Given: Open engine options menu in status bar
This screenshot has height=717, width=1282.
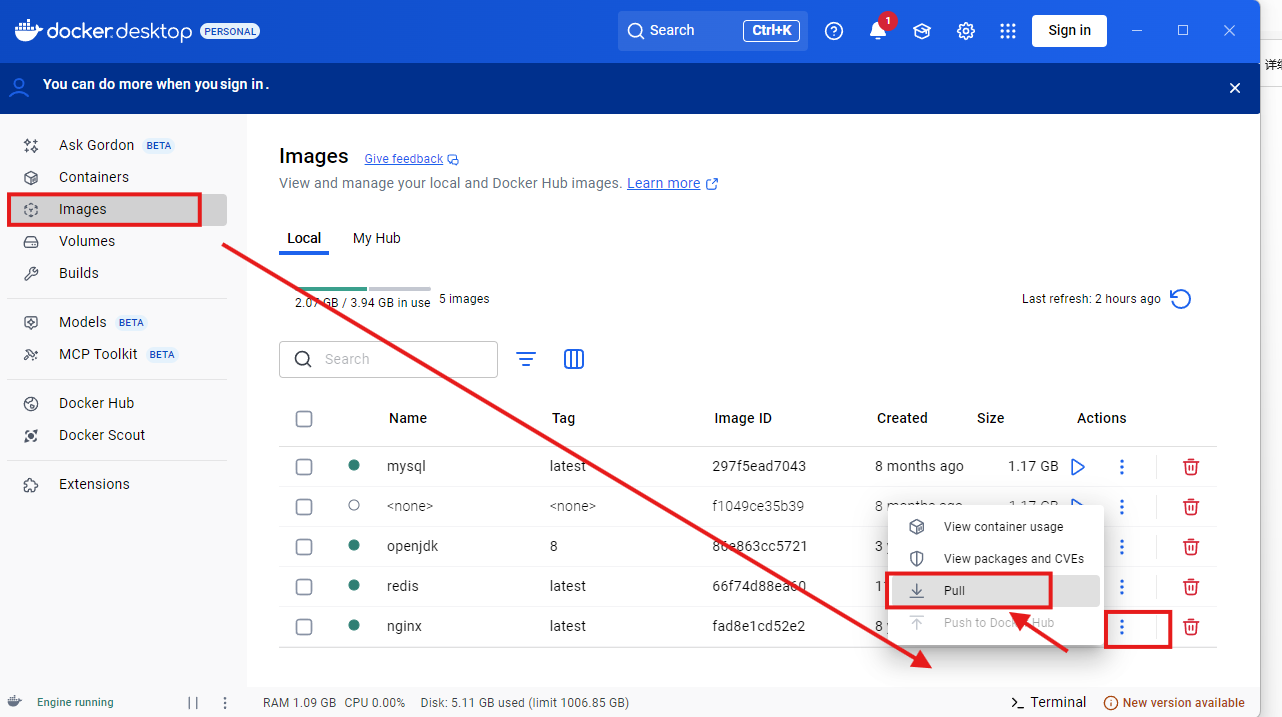Looking at the screenshot, I should click(225, 703).
